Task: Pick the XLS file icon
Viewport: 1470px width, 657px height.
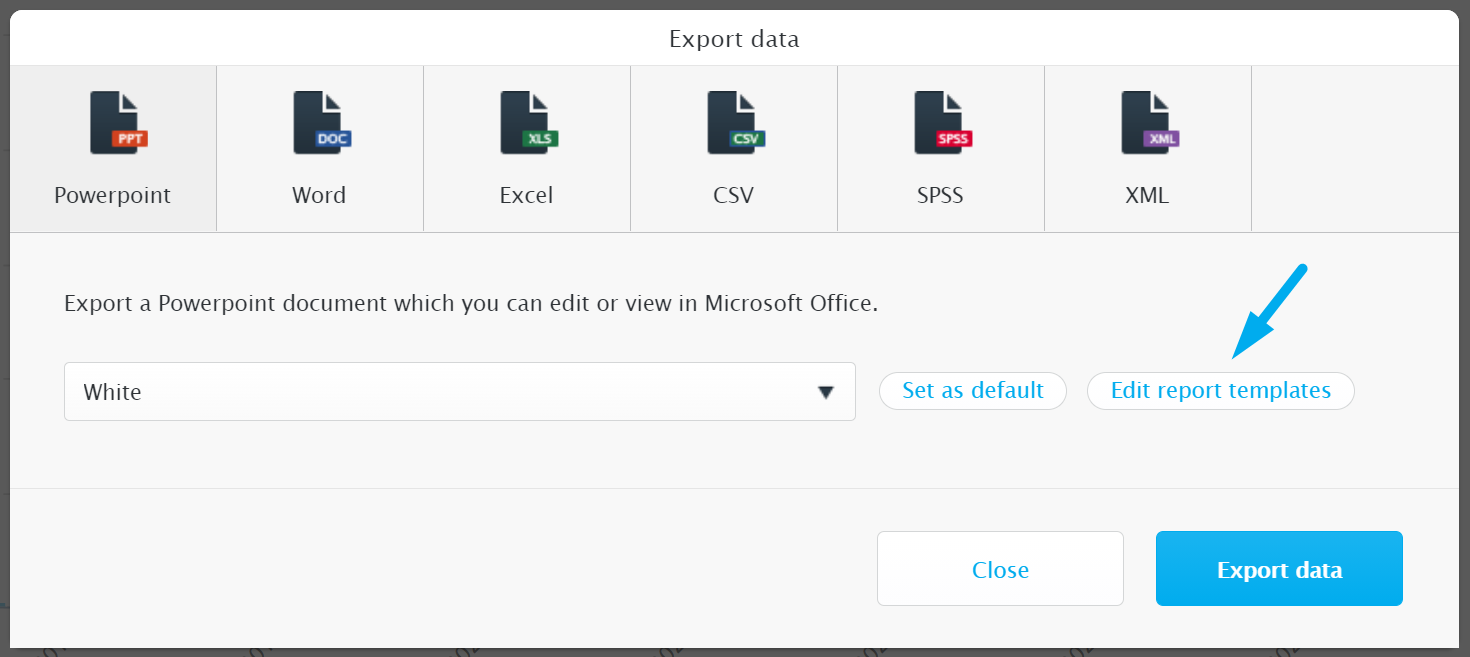Action: (528, 123)
